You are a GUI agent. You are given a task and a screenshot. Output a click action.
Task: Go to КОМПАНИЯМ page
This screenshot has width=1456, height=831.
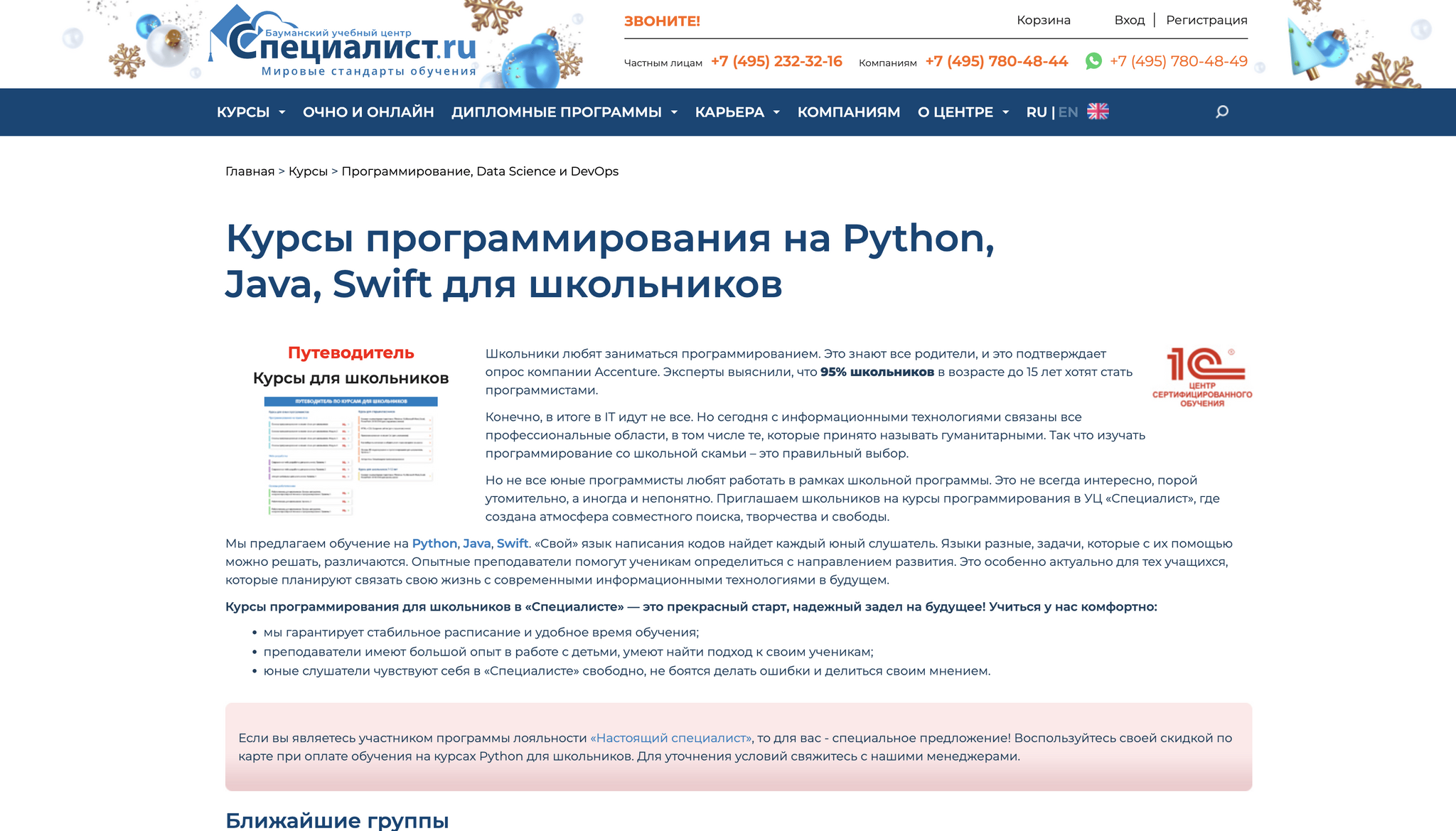tap(849, 112)
